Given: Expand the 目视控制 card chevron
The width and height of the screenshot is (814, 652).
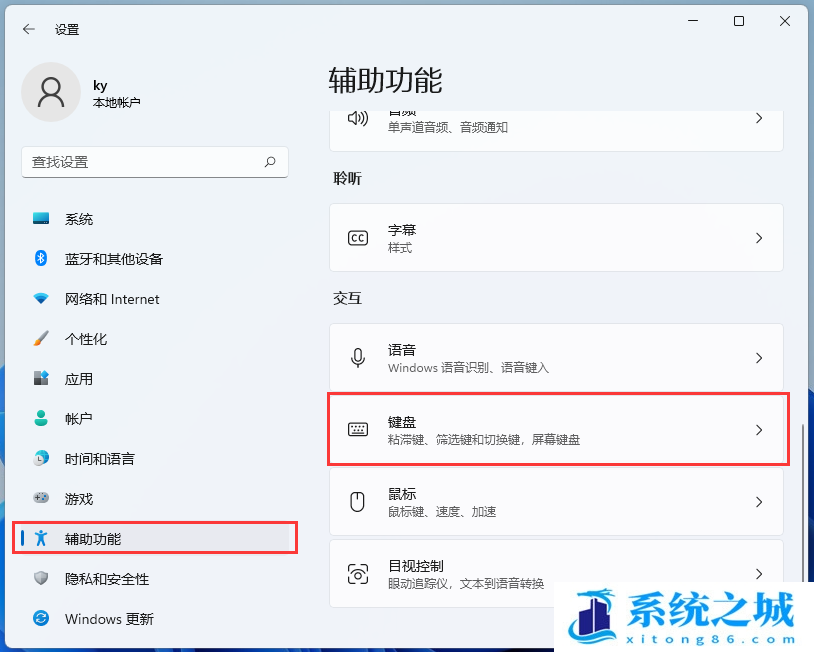Looking at the screenshot, I should 759,574.
